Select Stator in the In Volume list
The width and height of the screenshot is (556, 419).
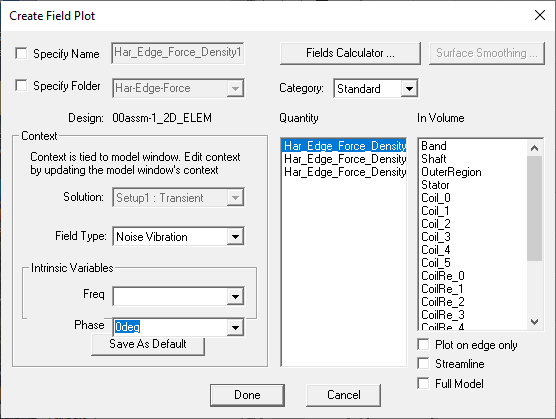click(x=435, y=185)
